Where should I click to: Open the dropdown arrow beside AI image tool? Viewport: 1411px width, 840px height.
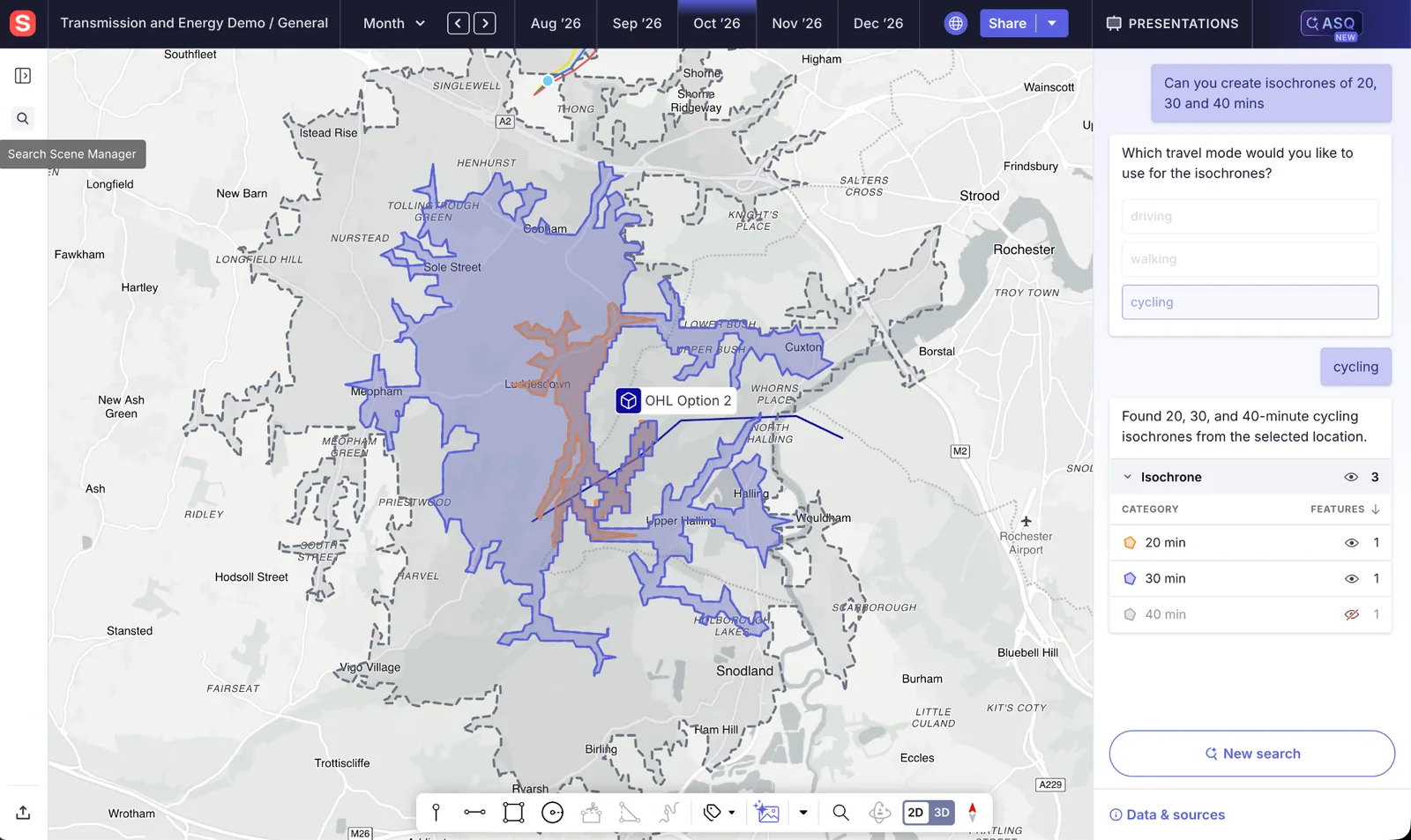tap(803, 813)
